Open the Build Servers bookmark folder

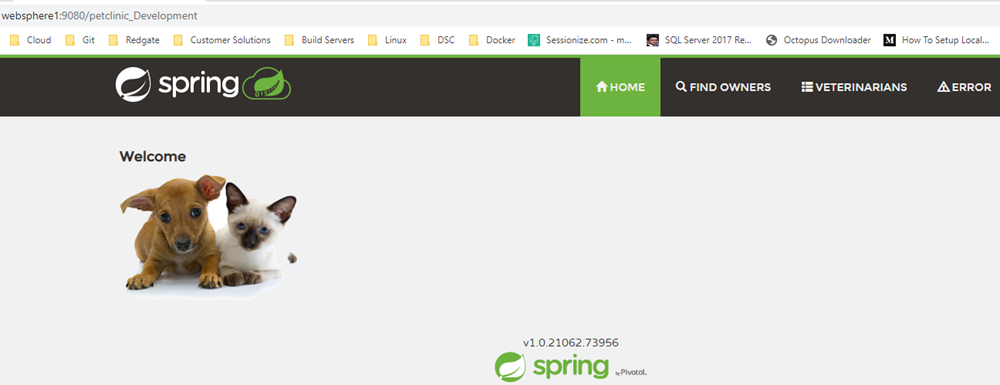coord(319,40)
